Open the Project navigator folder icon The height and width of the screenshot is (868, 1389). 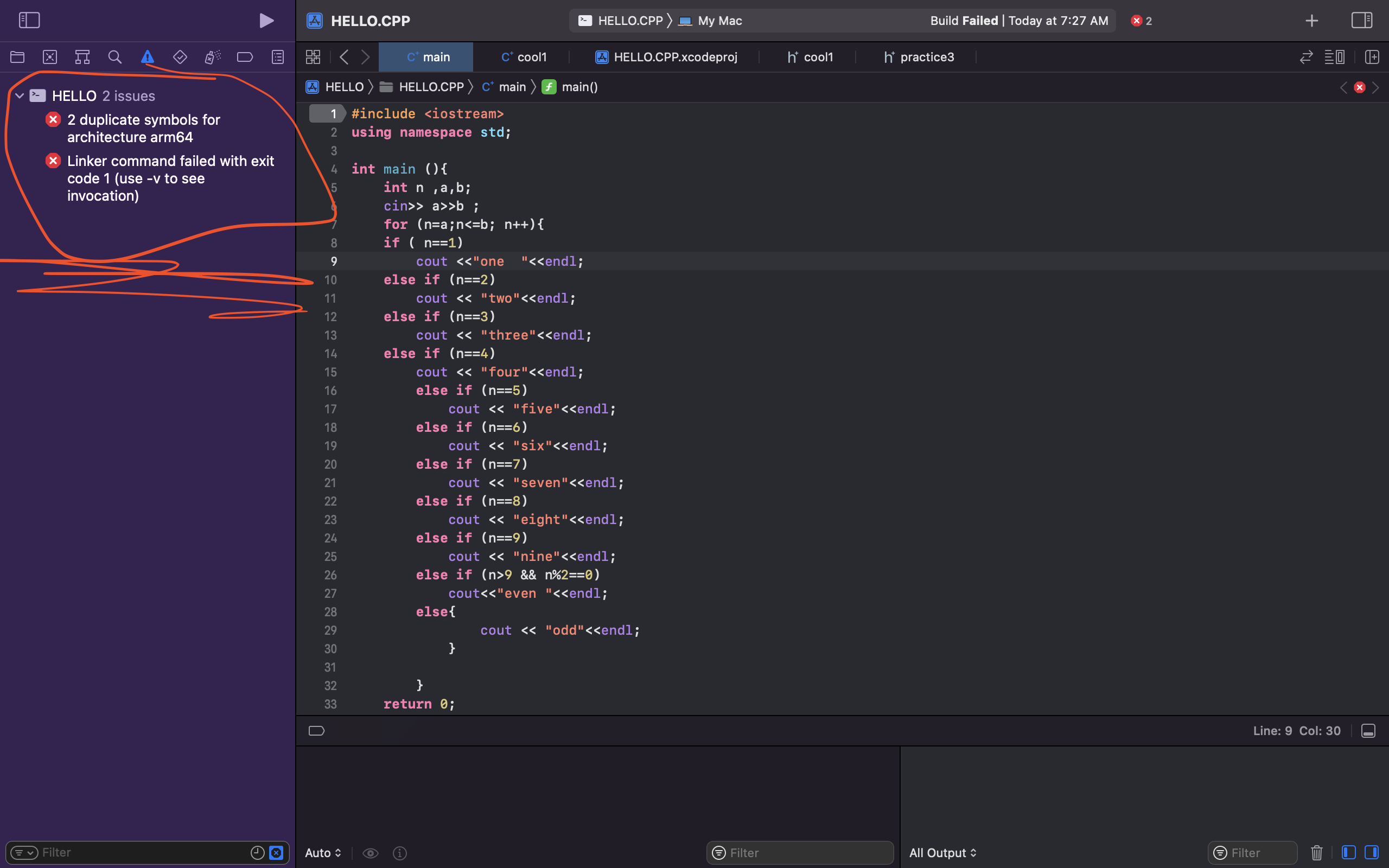pos(17,57)
